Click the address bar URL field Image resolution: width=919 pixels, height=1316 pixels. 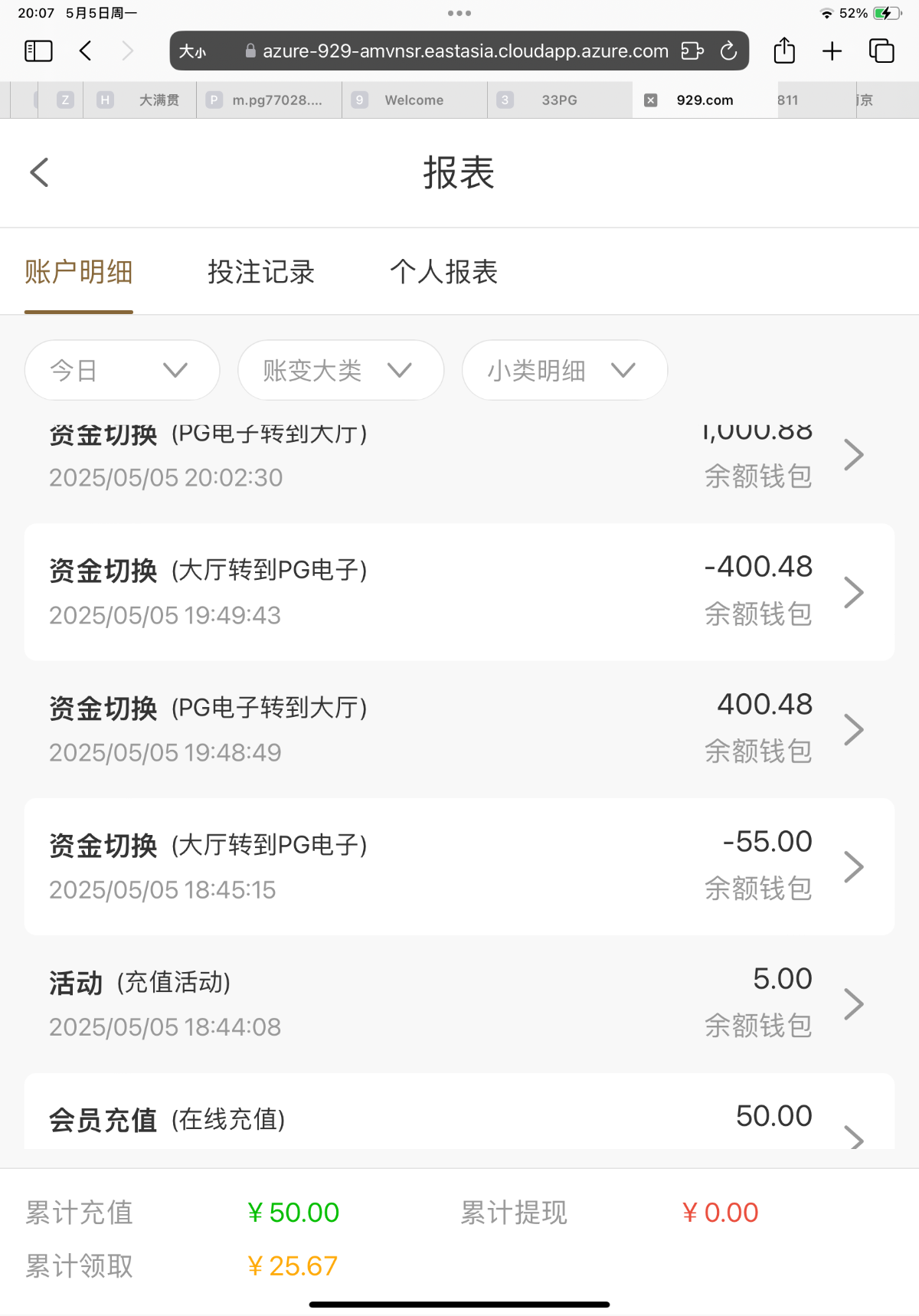(x=465, y=51)
